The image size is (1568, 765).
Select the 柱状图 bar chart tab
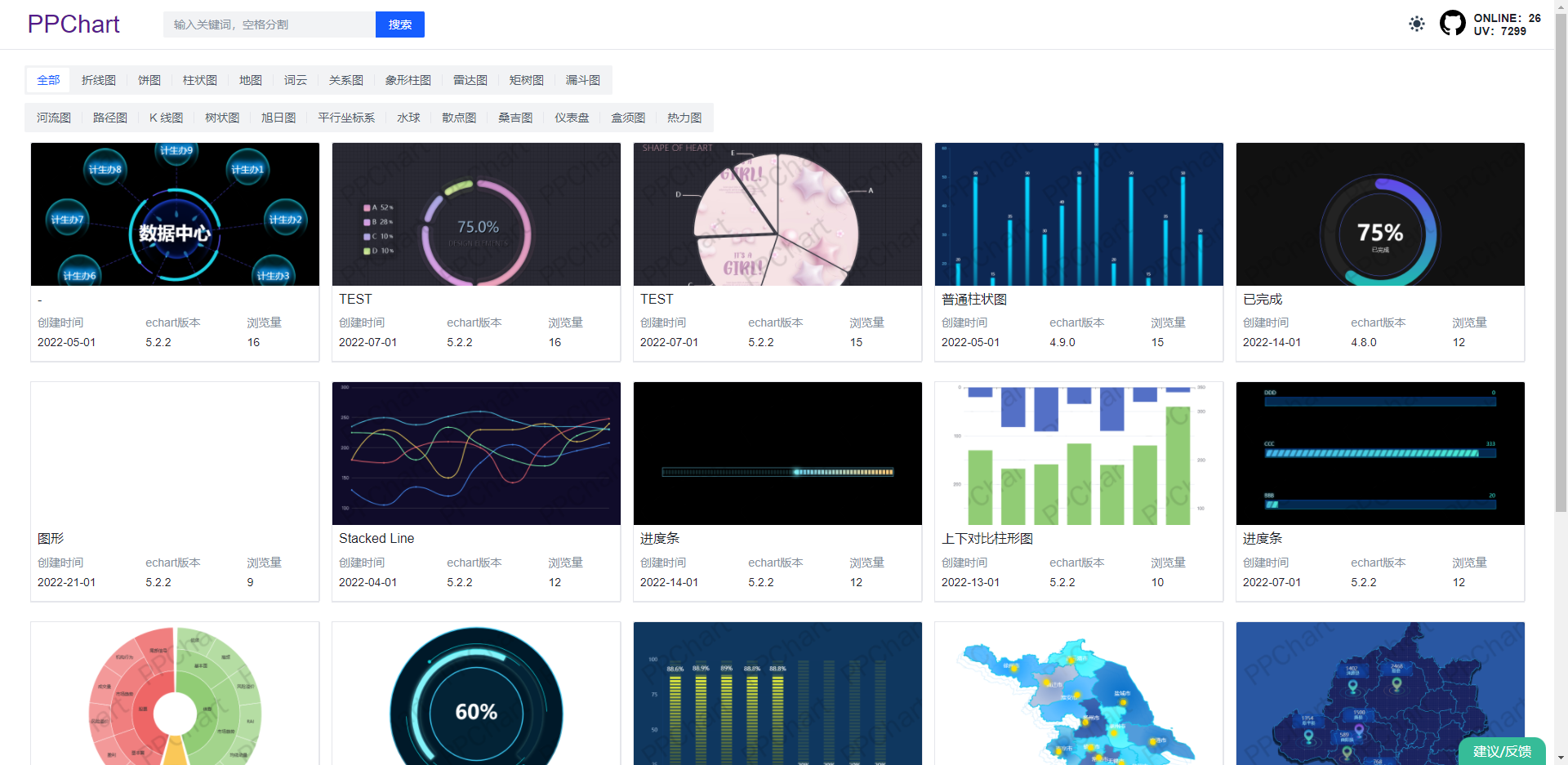[199, 80]
